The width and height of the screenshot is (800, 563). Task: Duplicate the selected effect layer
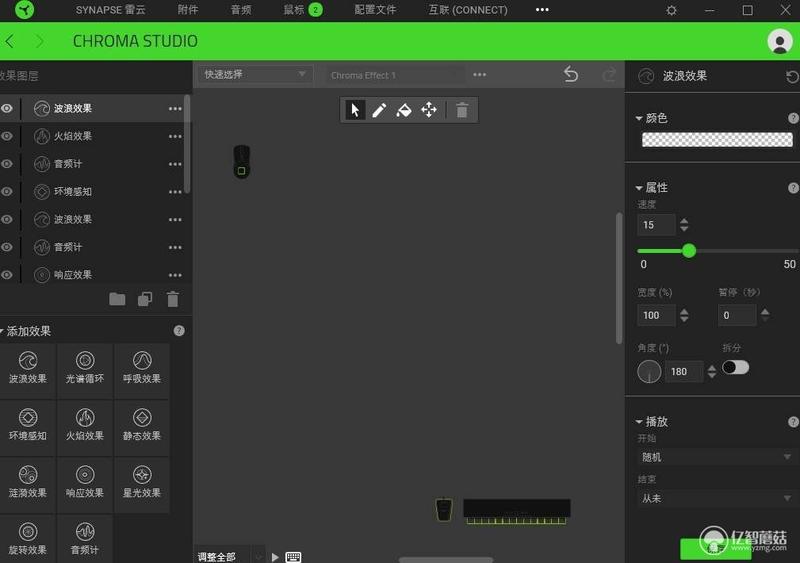tap(145, 299)
